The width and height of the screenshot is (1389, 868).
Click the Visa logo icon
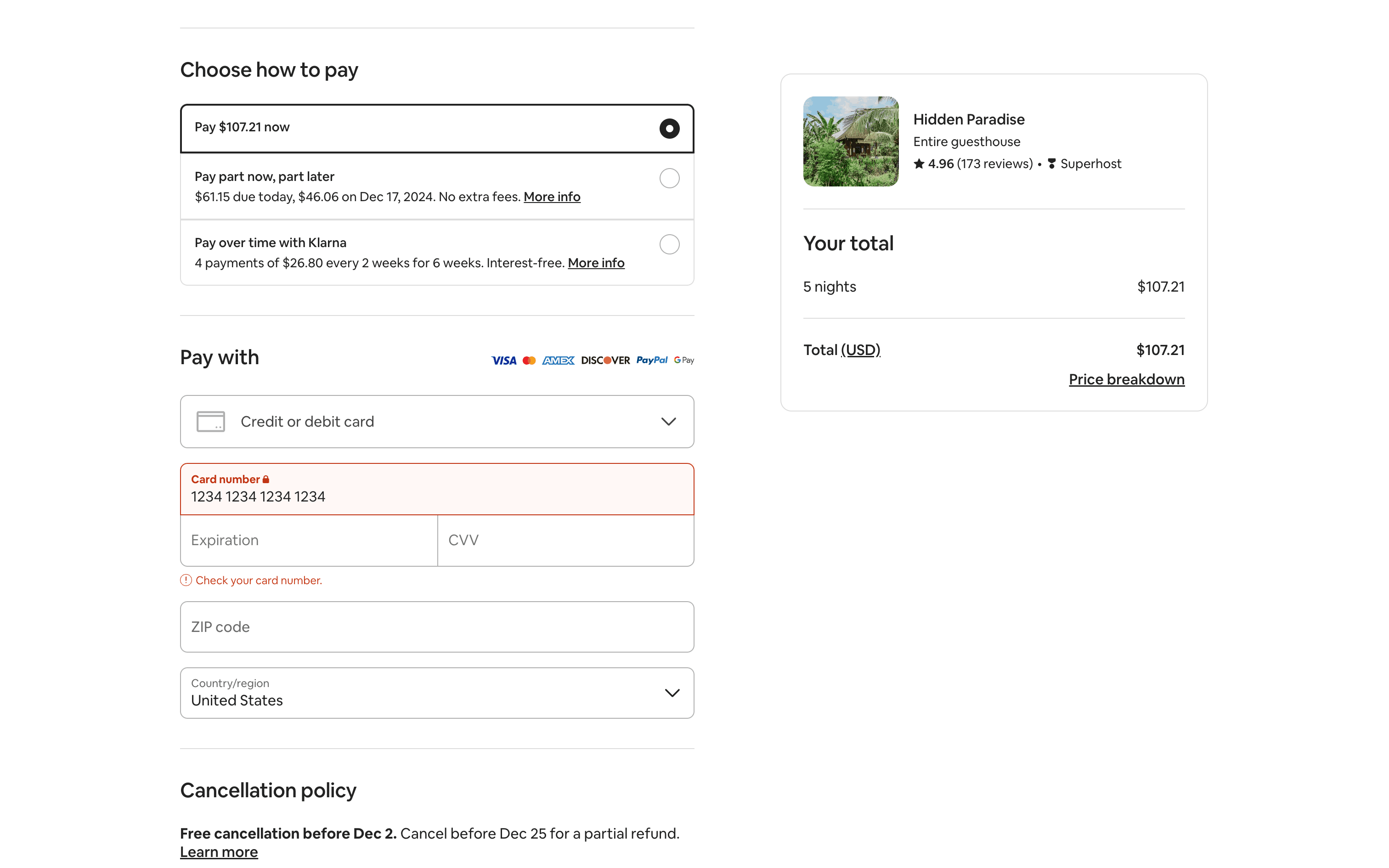(503, 361)
